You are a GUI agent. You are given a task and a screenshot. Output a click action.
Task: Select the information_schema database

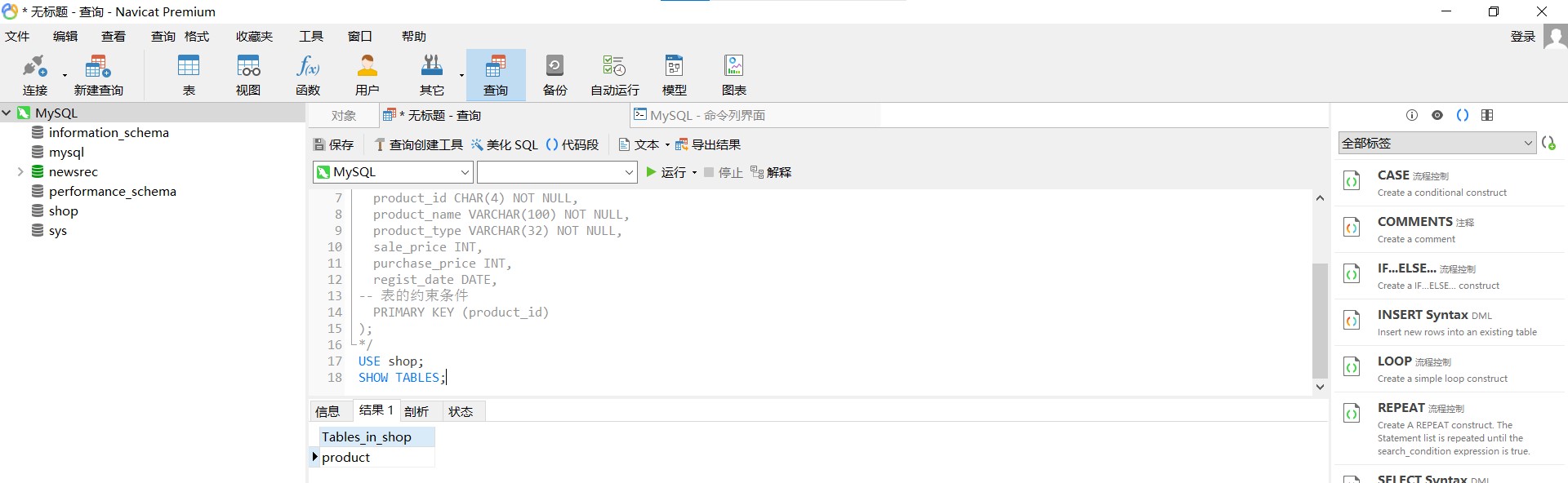(x=109, y=132)
